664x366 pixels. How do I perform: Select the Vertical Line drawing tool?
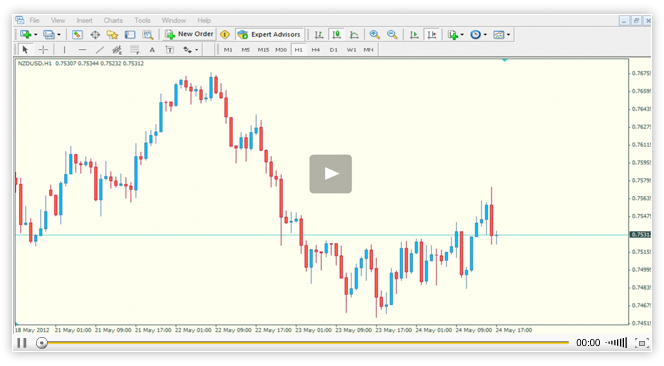tap(64, 50)
